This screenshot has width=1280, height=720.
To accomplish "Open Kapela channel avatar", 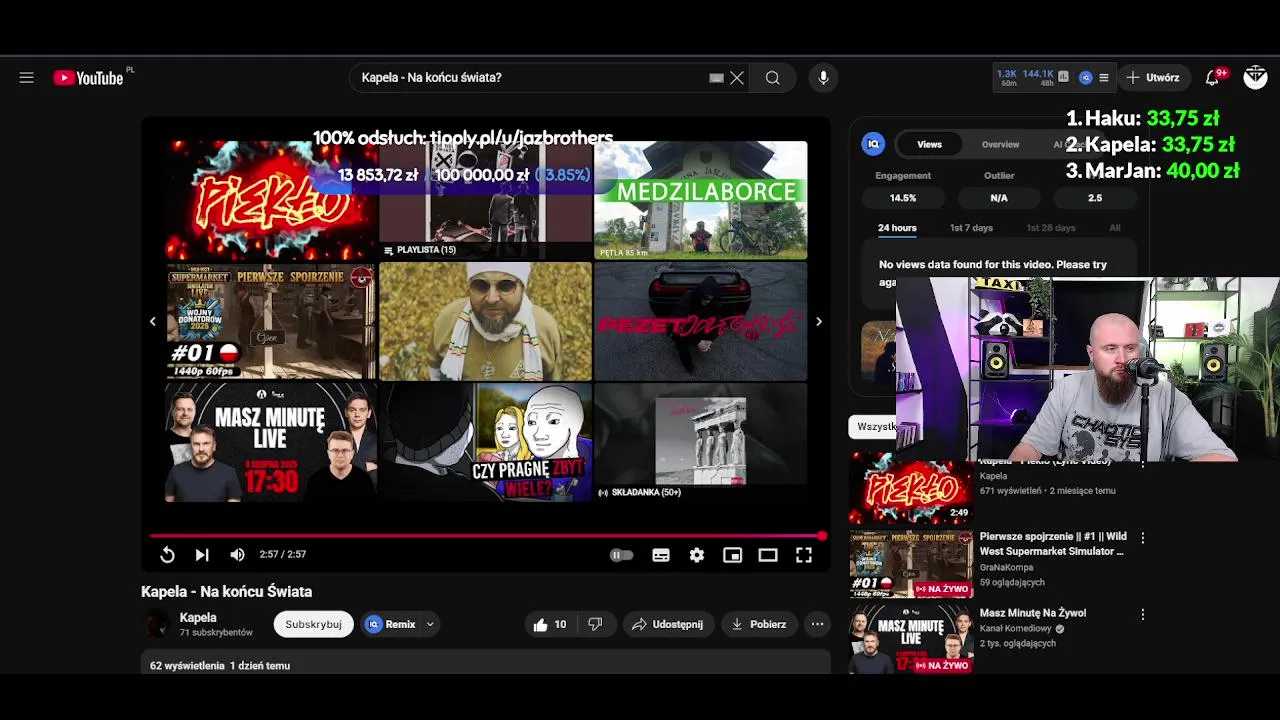I will point(157,624).
